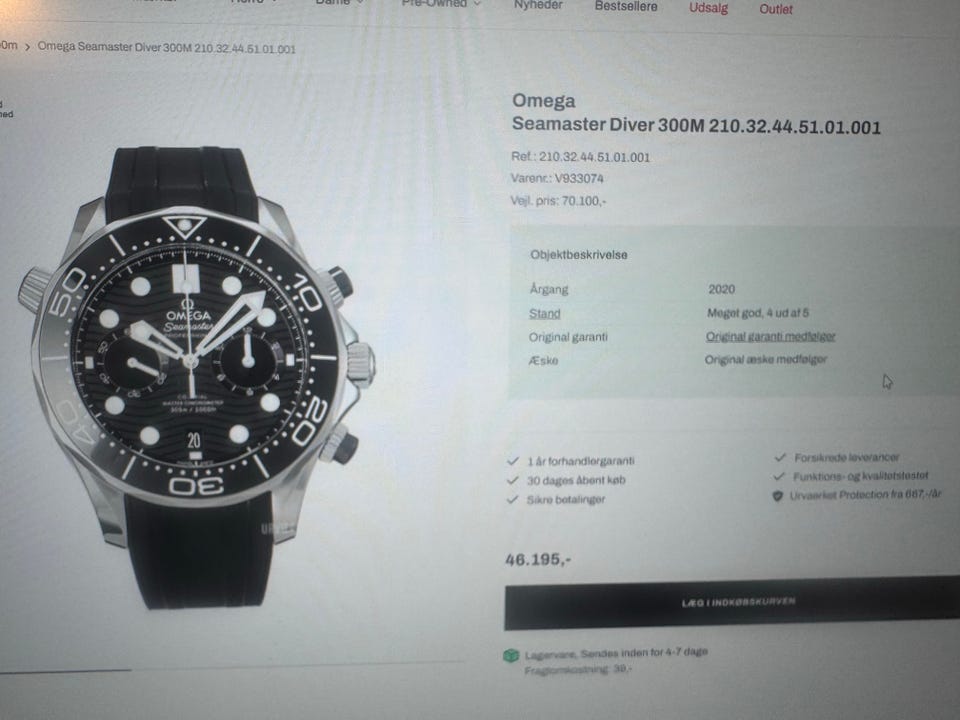Click the Læg i indkøbskurven button
This screenshot has width=960, height=720.
[x=732, y=602]
